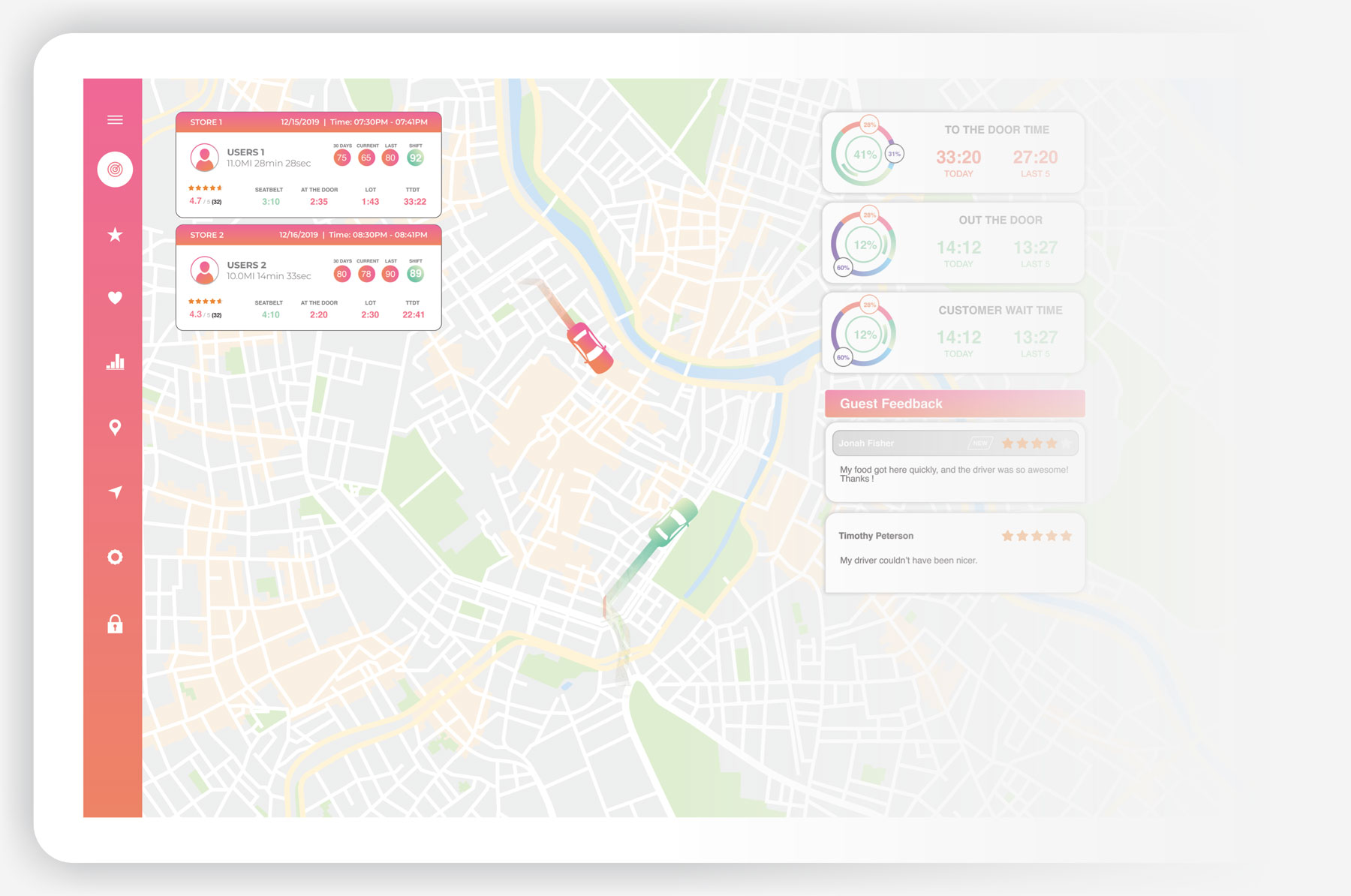Viewport: 1351px width, 896px height.
Task: Open the settings gear icon in sidebar
Action: coord(115,557)
